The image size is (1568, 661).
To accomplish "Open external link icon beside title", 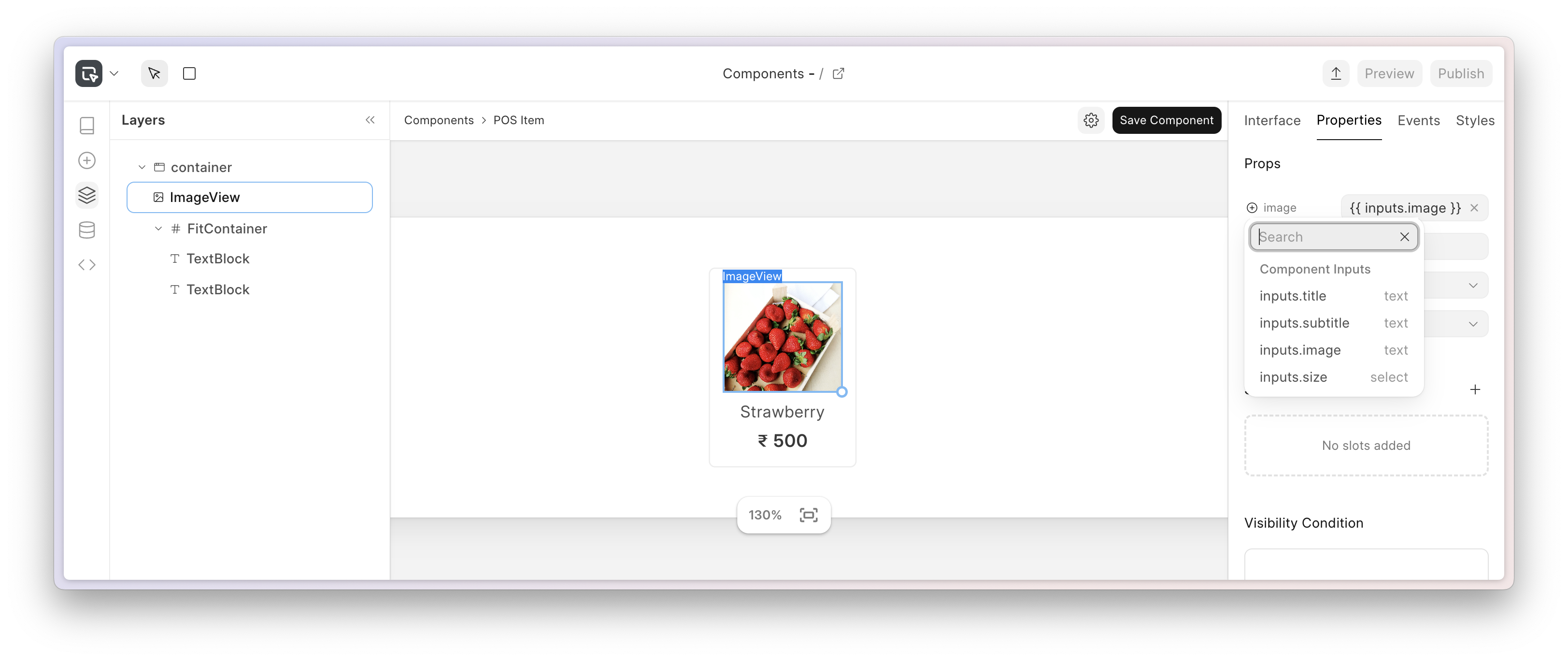I will [x=838, y=73].
